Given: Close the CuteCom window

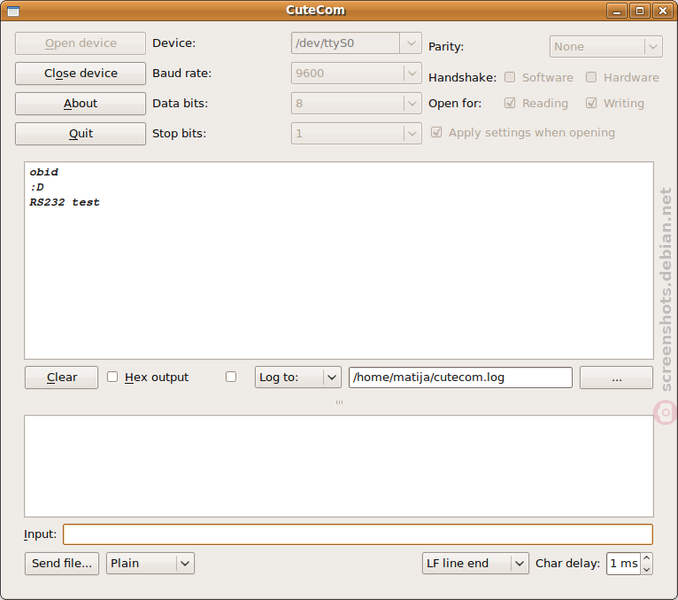Looking at the screenshot, I should click(x=662, y=11).
